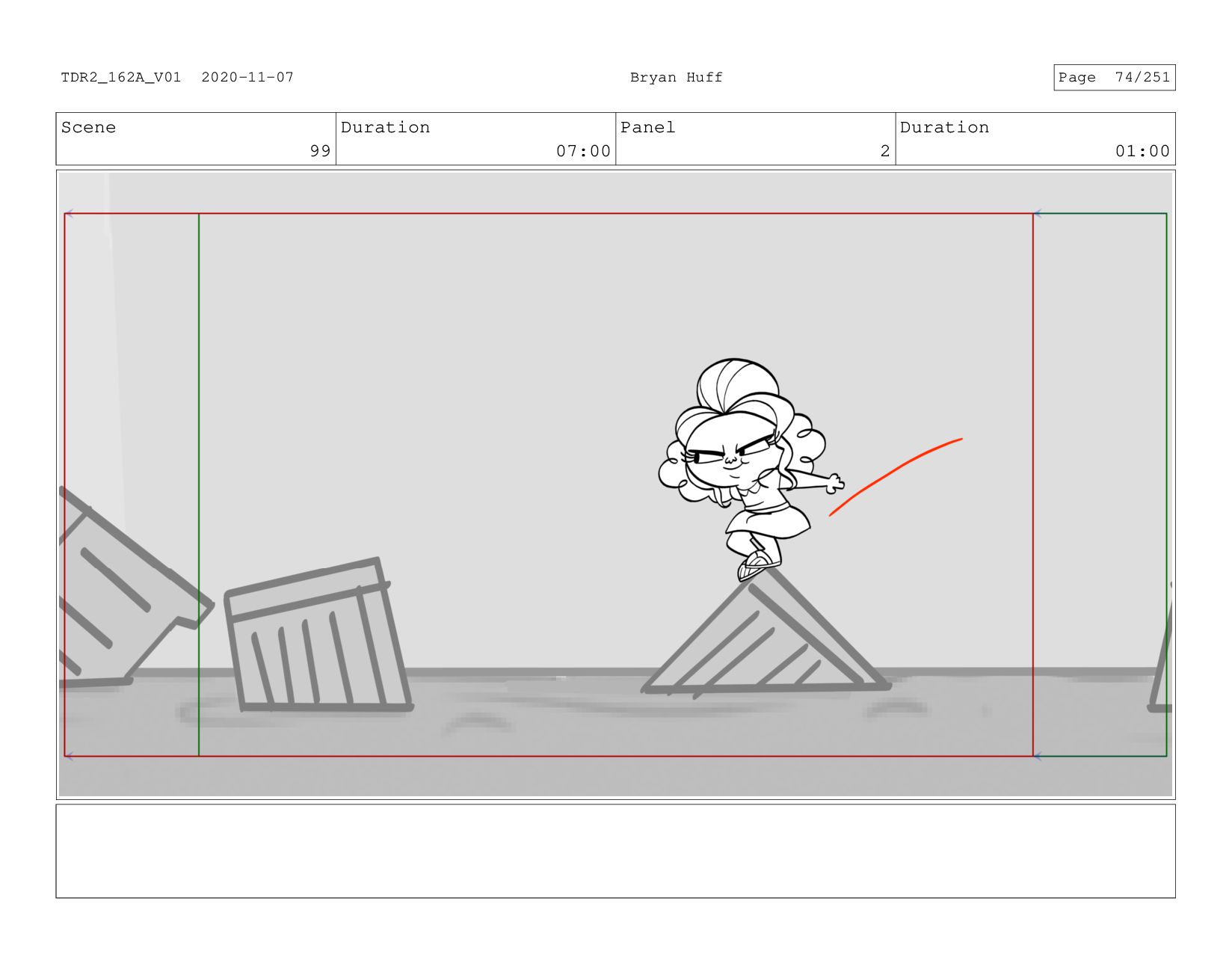Click the panel duration value 01:00
This screenshot has width=1232, height=954.
click(x=1142, y=151)
